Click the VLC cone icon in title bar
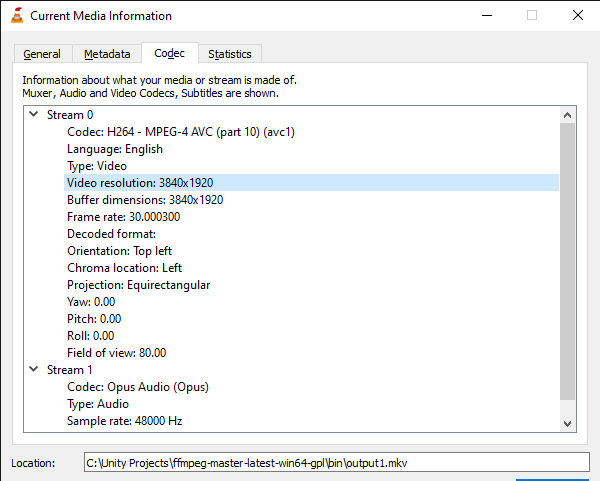The image size is (600, 481). click(x=17, y=16)
